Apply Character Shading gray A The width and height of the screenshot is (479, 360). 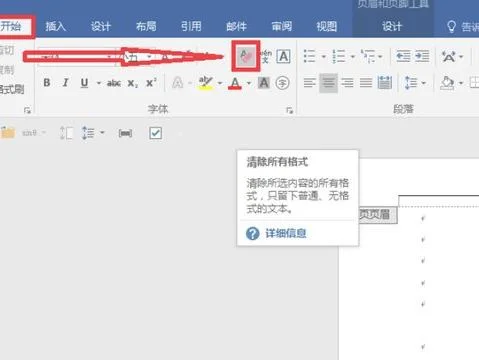[x=264, y=83]
